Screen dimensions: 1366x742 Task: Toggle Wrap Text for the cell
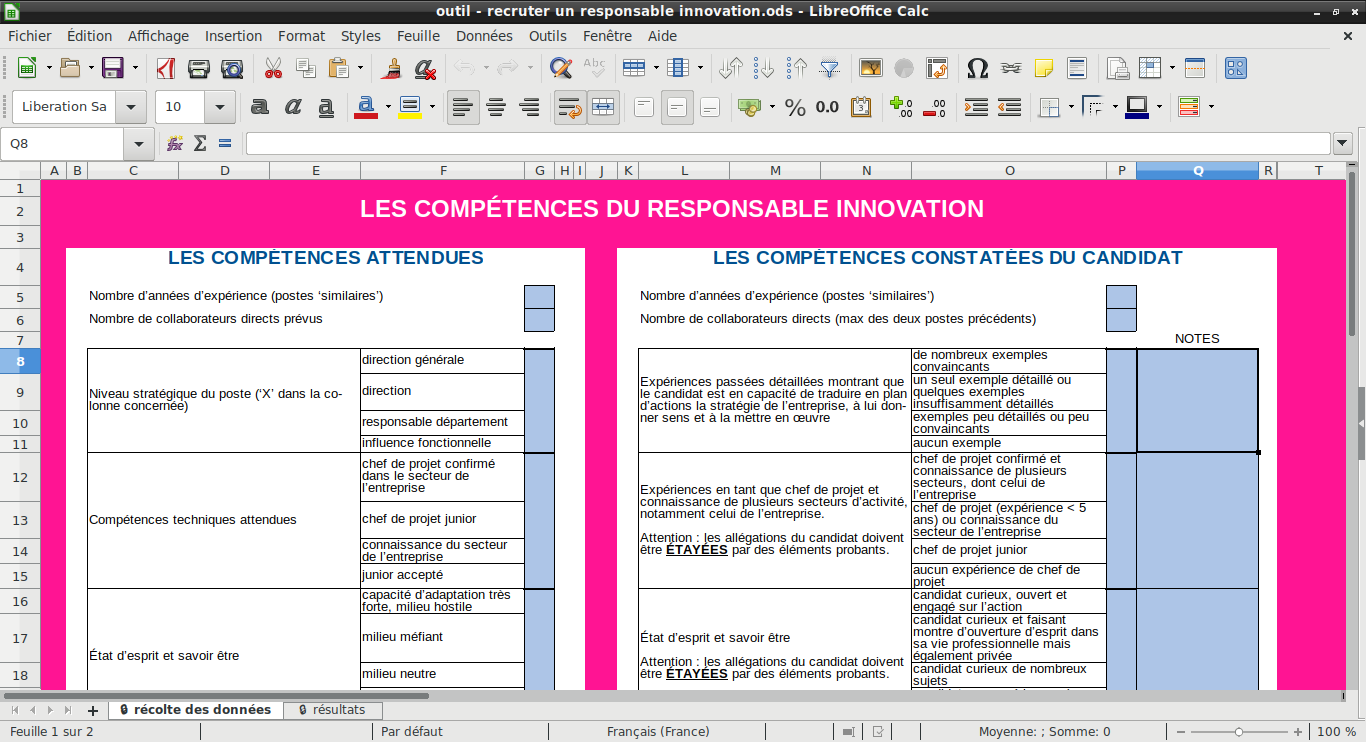(x=569, y=107)
